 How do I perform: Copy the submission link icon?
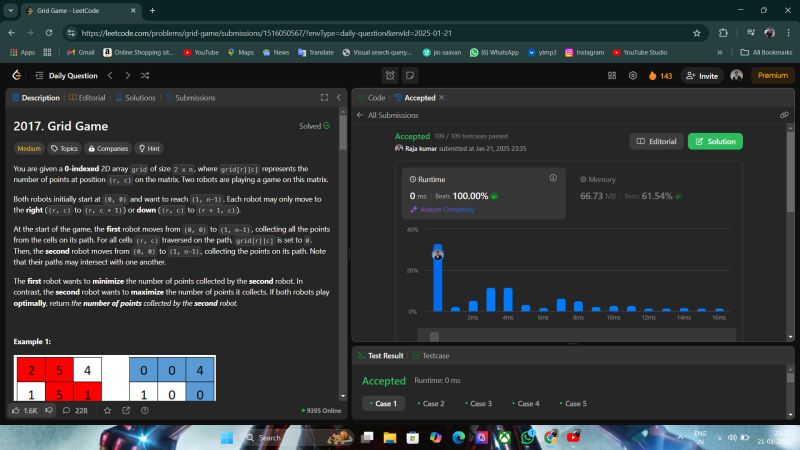[784, 115]
